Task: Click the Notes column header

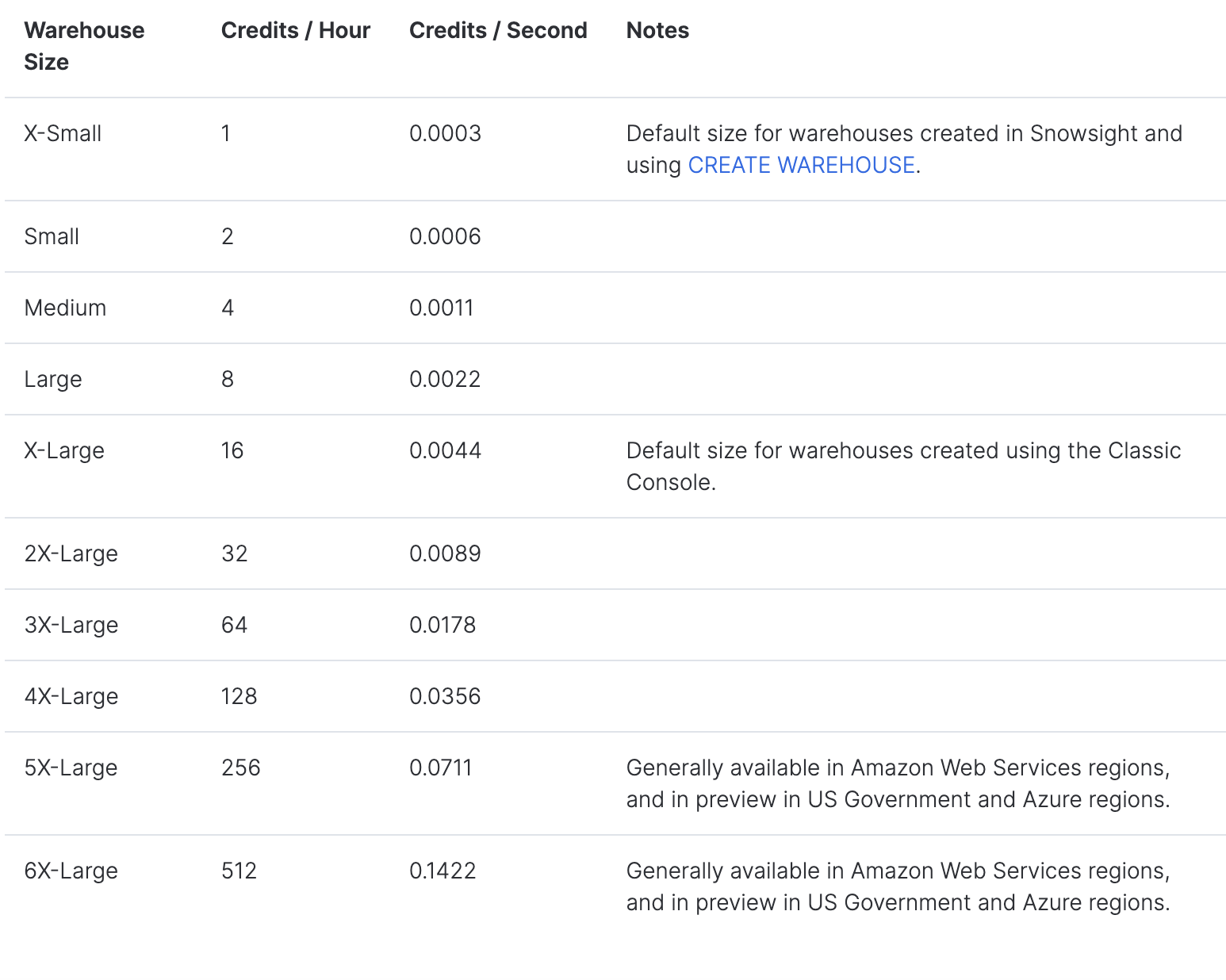Action: coord(657,30)
